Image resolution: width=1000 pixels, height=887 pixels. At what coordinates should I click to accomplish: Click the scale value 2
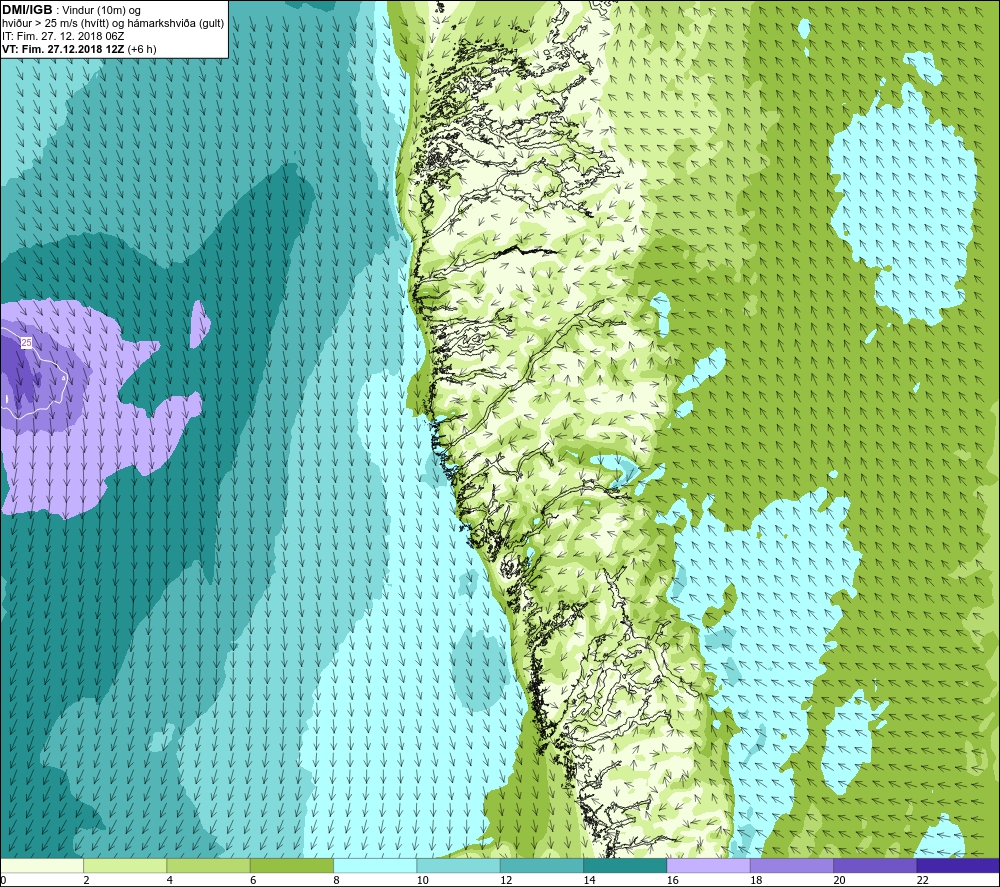tap(86, 881)
